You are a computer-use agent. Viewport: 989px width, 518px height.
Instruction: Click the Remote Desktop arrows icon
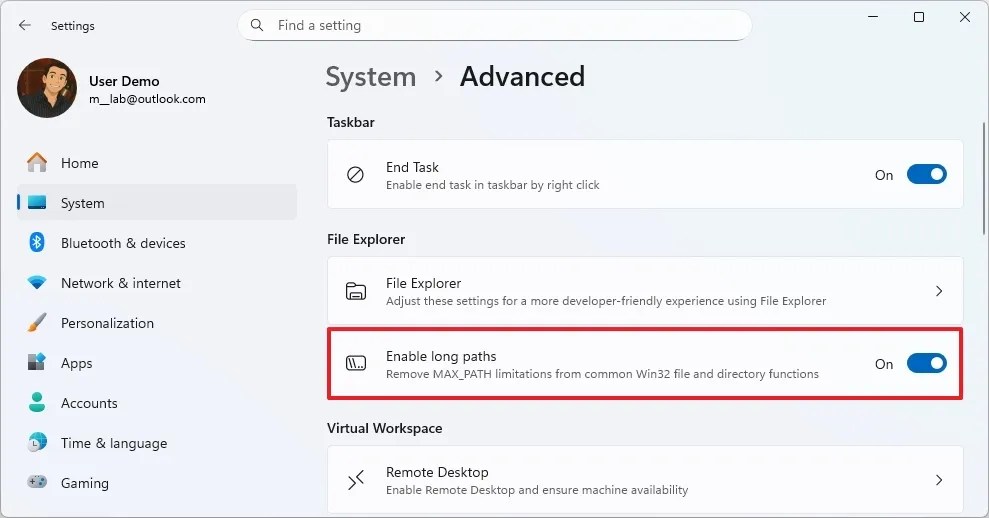click(x=356, y=480)
